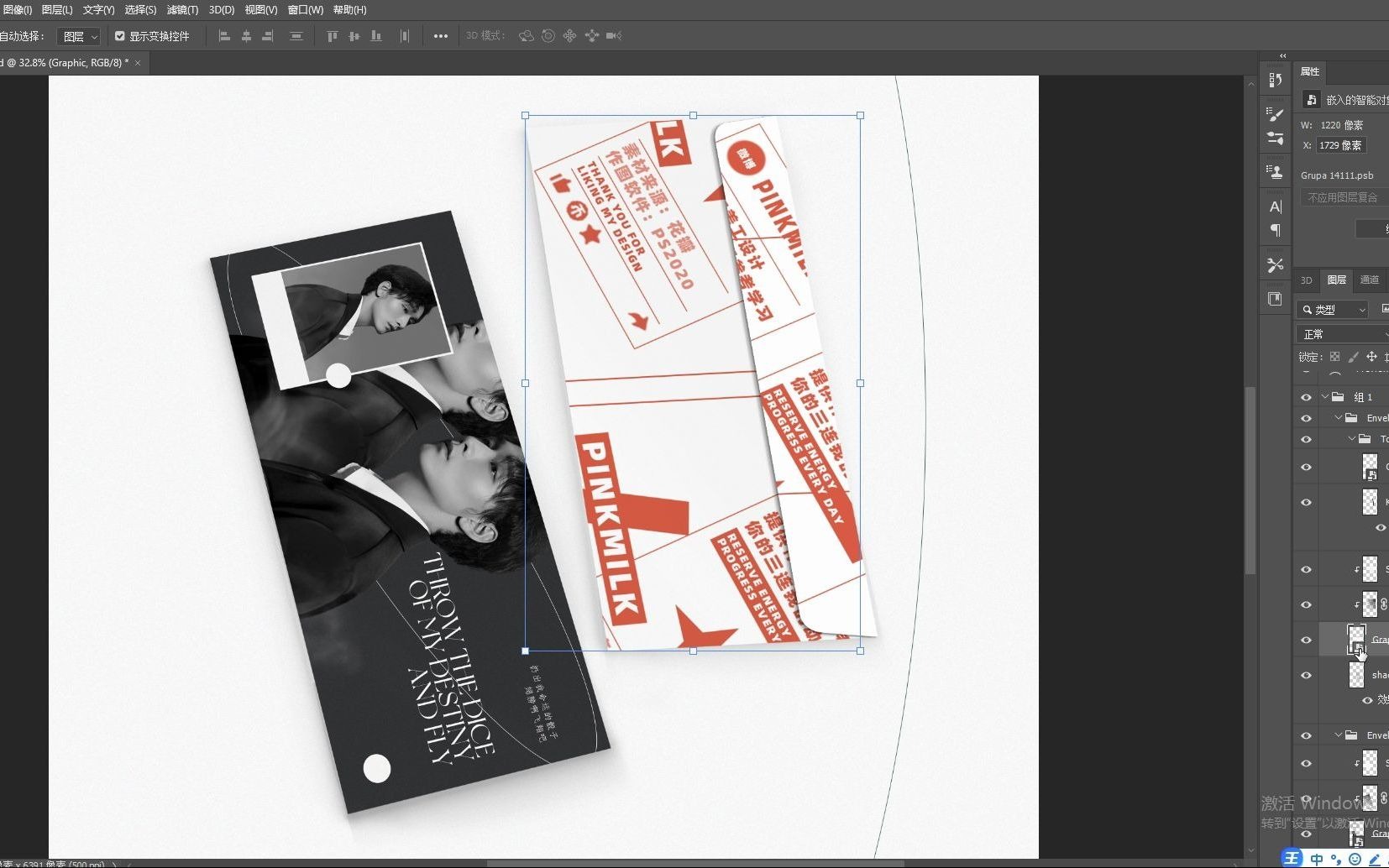Select the 属性 properties tab
Image resolution: width=1389 pixels, height=868 pixels.
1310,71
